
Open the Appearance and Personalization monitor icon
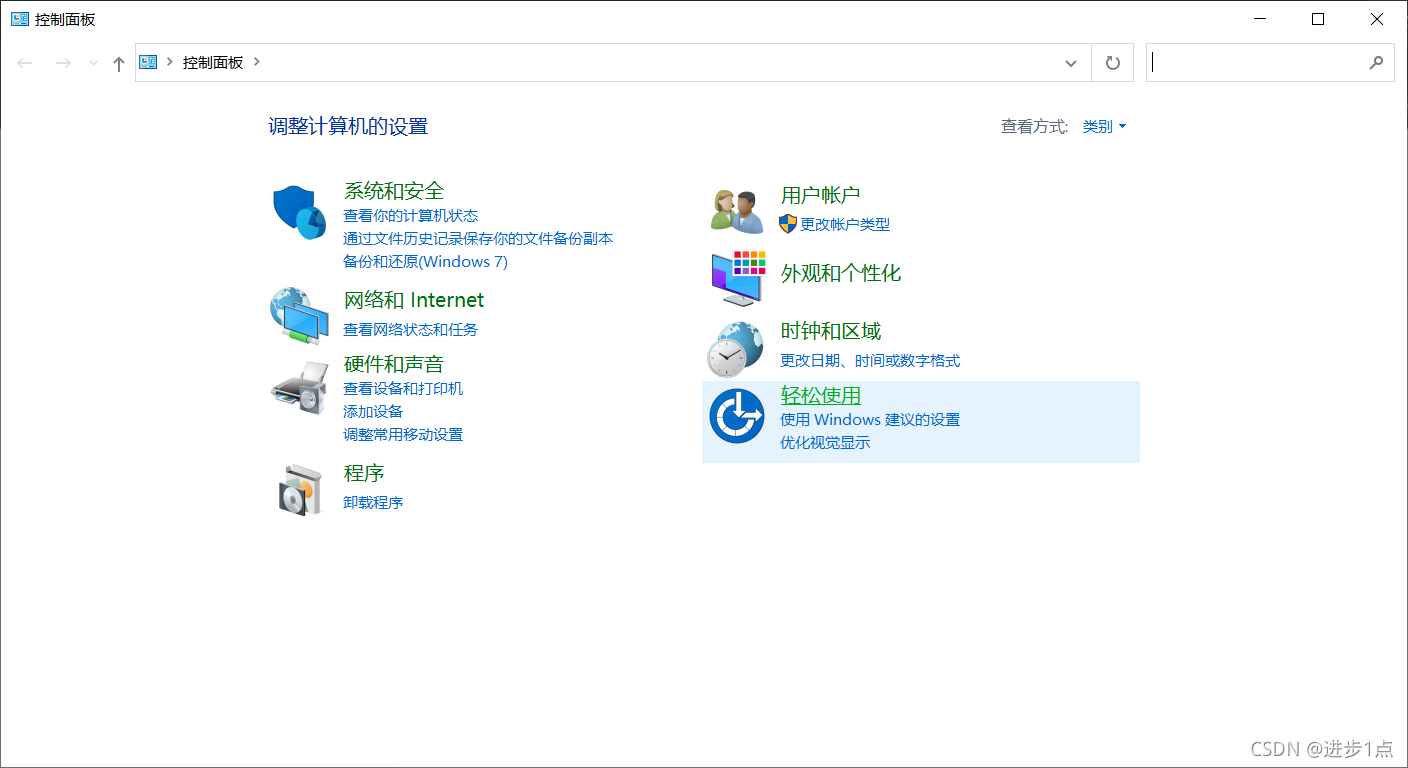pos(737,278)
